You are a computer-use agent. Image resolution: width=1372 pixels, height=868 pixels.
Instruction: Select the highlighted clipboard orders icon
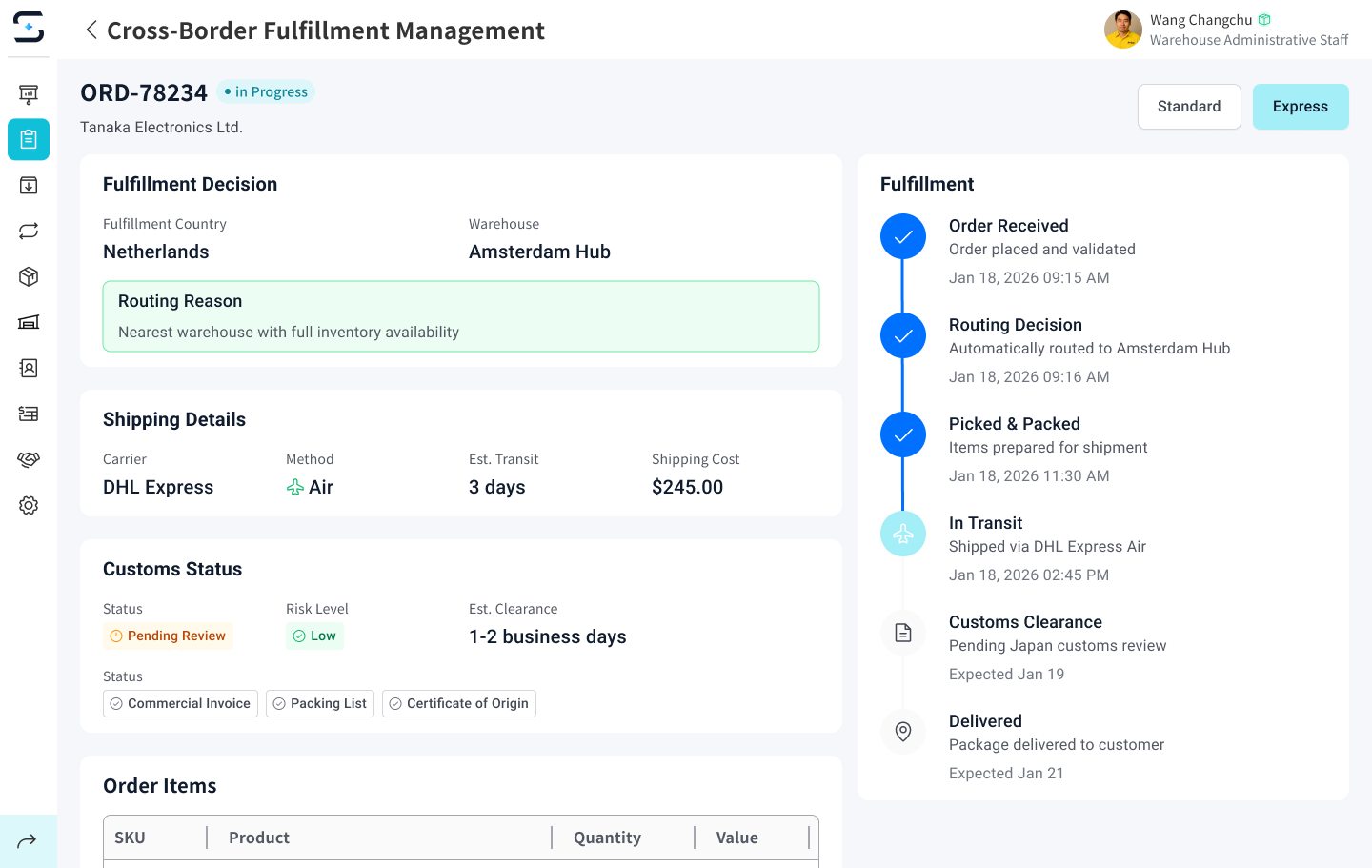29,139
